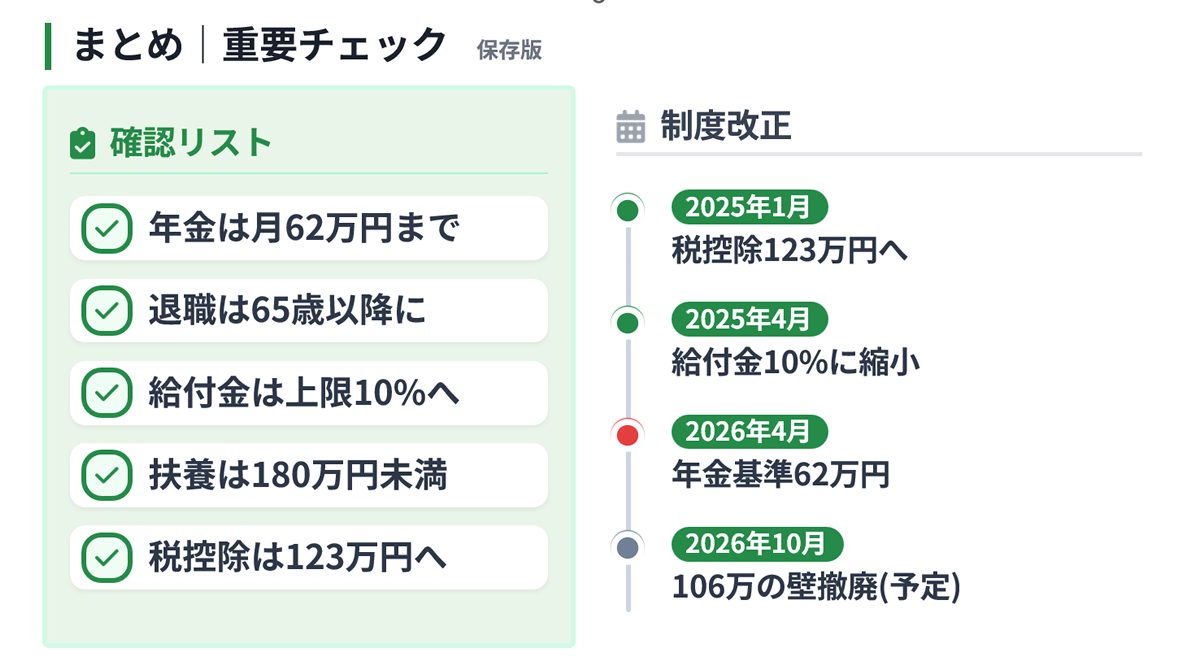Toggle the 年金は月62万円まで checkbox

107,229
